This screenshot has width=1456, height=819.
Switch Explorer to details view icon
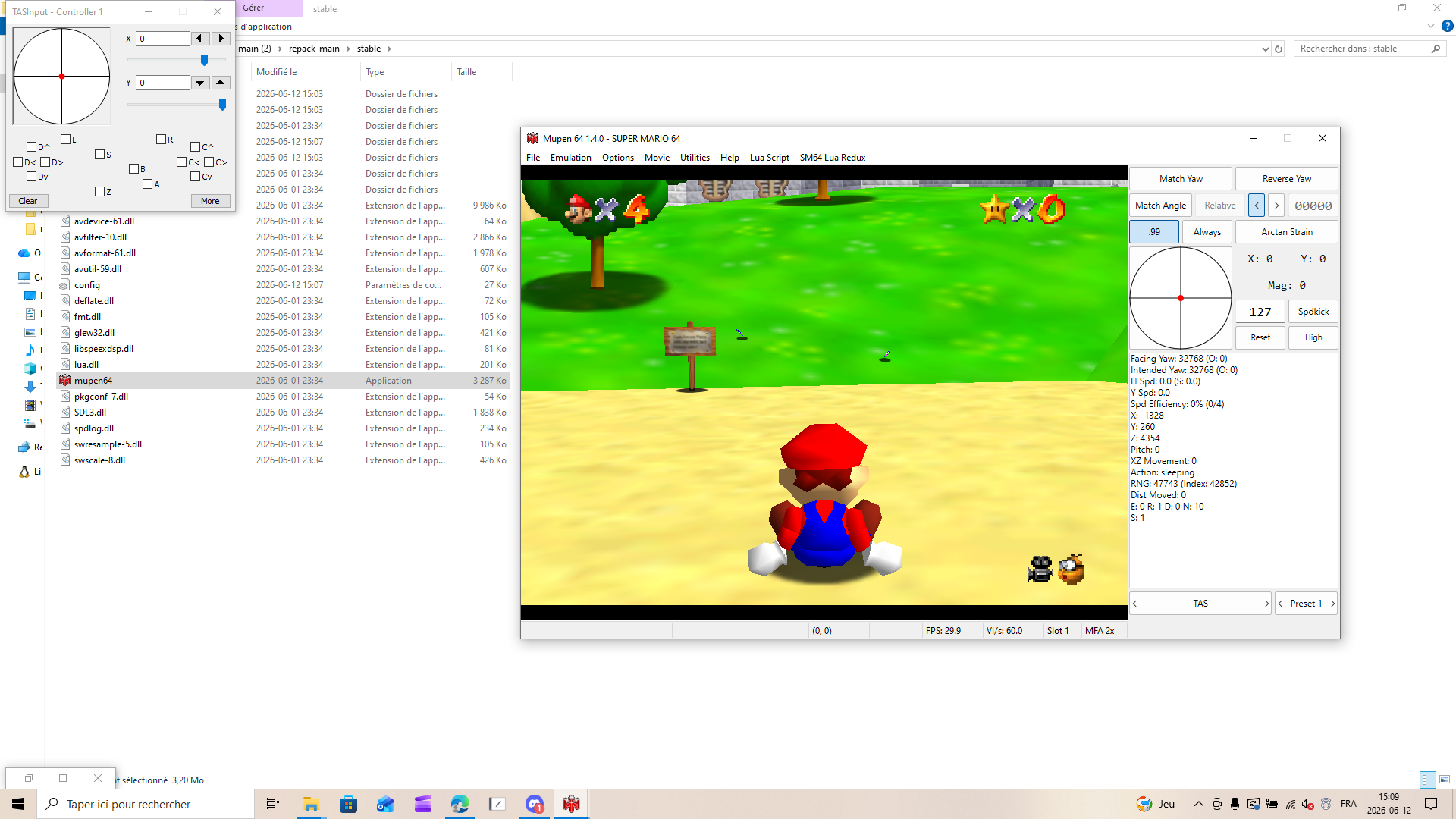coord(1428,780)
